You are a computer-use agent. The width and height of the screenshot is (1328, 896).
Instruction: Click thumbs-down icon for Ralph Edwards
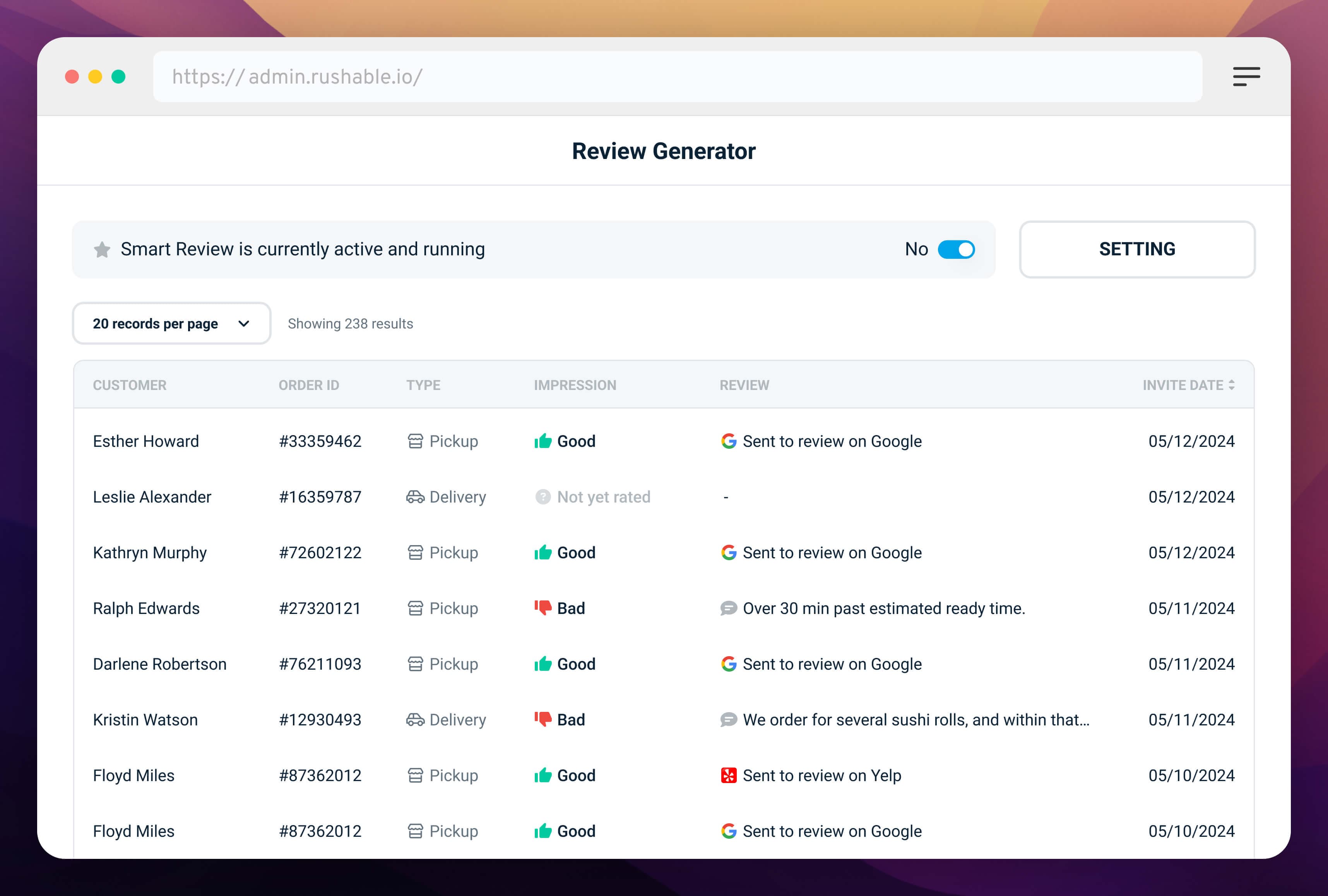[x=543, y=608]
